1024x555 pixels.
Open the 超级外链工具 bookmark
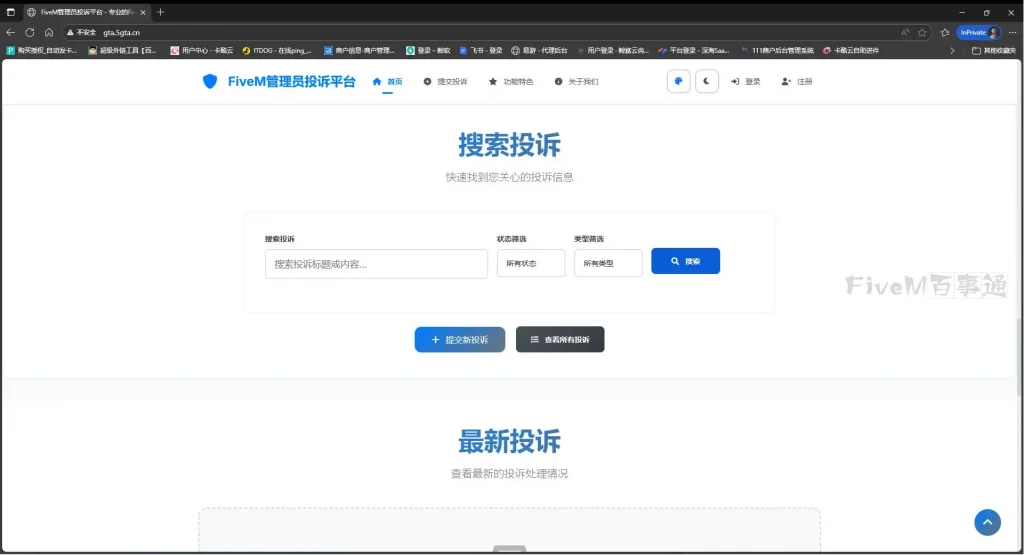(x=123, y=50)
